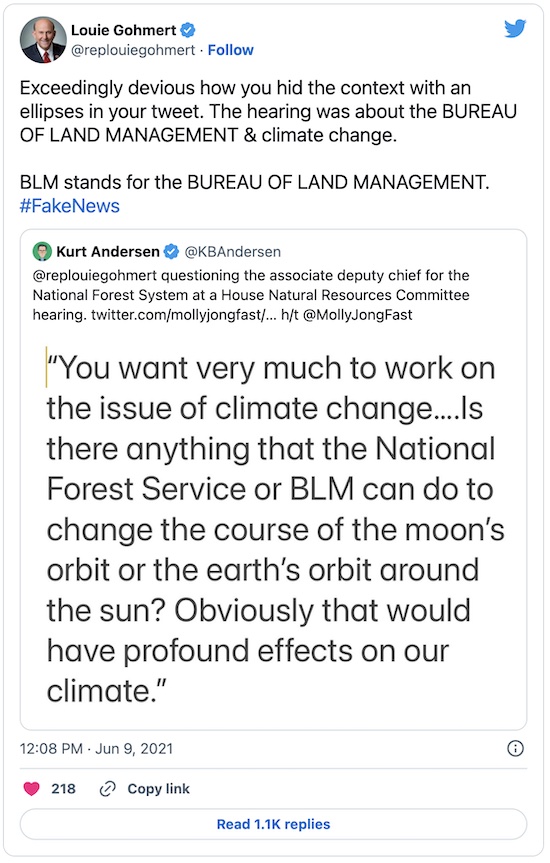Click the @replouiegohmert handle under the name
550x863 pixels.
point(133,50)
